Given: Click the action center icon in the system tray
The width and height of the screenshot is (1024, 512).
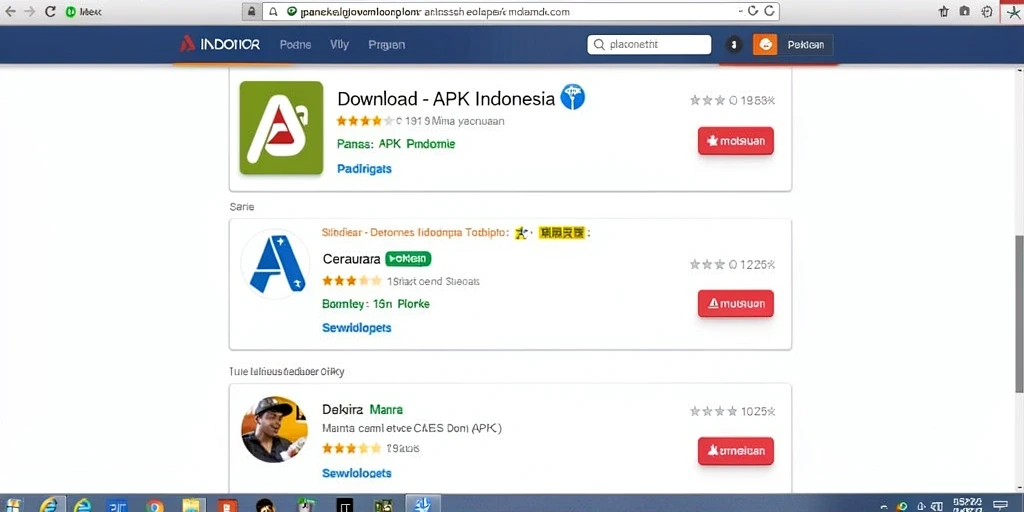Looking at the screenshot, I should [x=1000, y=505].
